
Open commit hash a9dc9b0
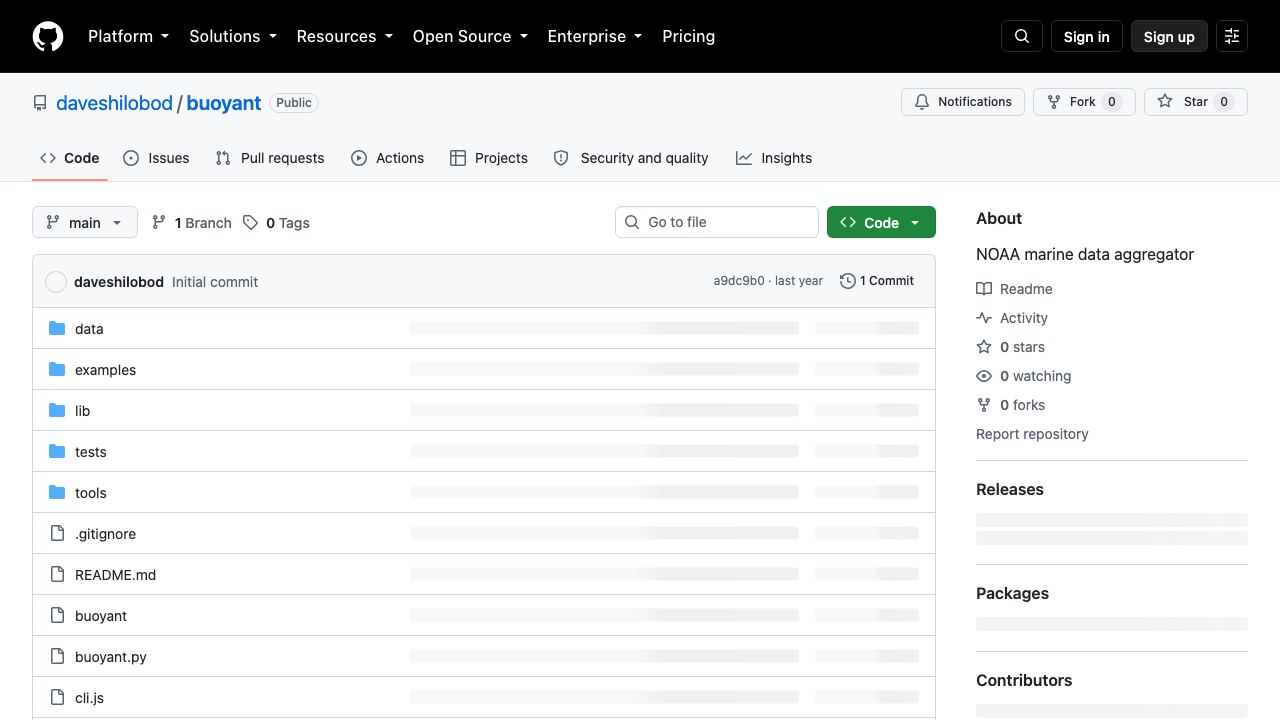coord(739,281)
